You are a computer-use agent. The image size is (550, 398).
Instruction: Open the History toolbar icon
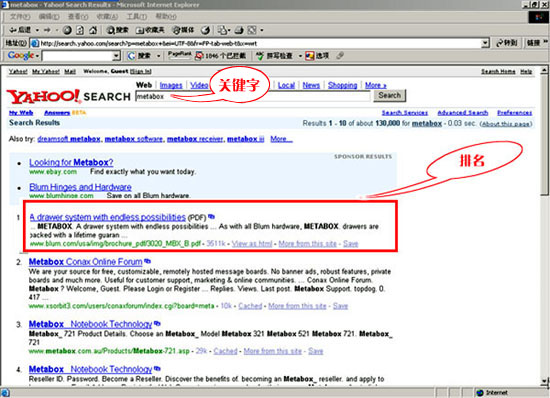point(206,30)
